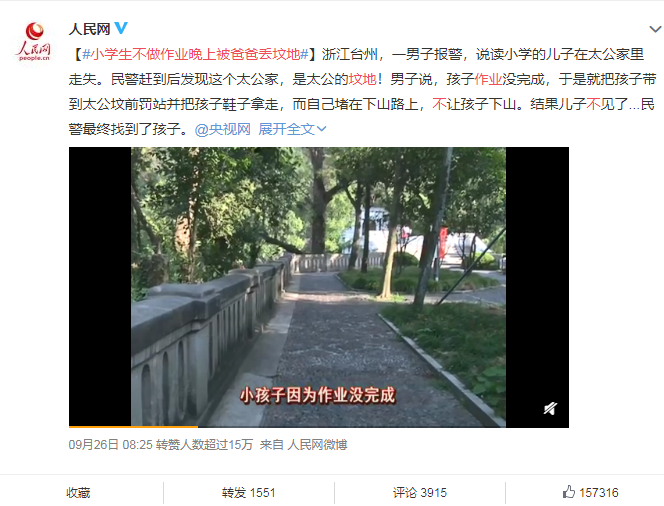The image size is (664, 506).
Task: Click the red keyword 坟地 in post text
Action: 362,79
